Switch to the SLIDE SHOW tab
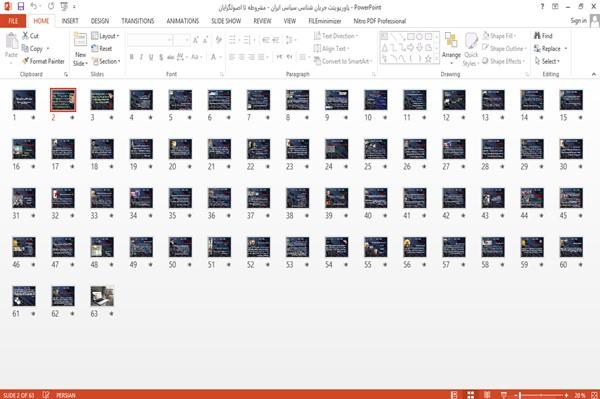600x399 pixels. click(226, 21)
